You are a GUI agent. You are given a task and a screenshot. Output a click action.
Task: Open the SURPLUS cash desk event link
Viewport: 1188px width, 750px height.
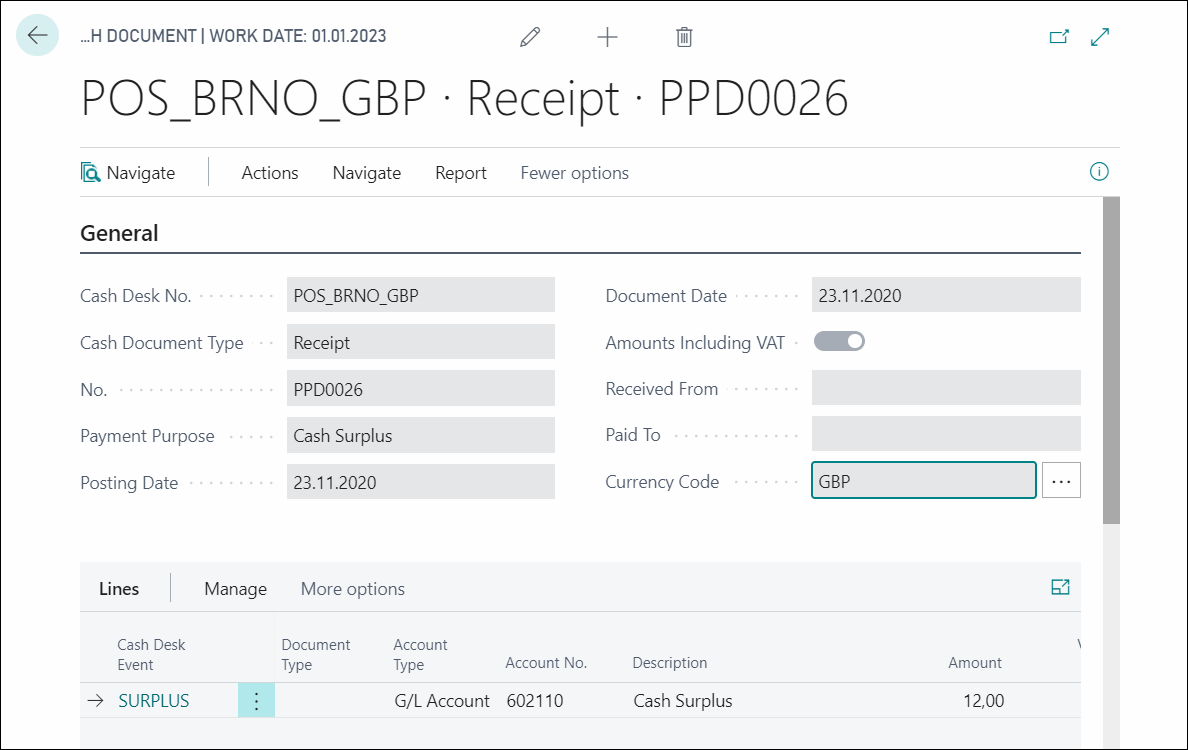(154, 701)
